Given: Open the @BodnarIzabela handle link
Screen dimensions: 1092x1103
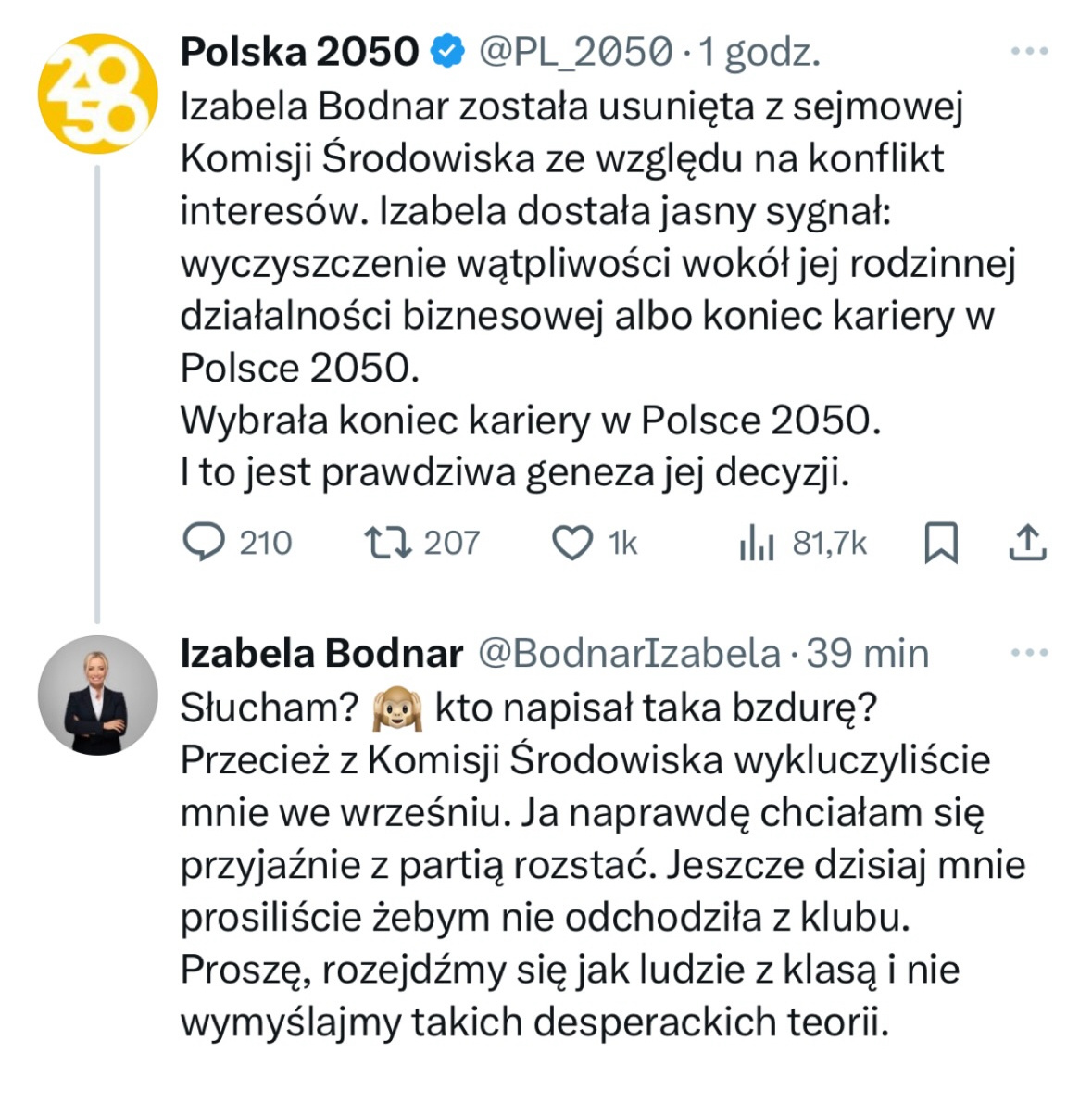Looking at the screenshot, I should click(x=629, y=654).
